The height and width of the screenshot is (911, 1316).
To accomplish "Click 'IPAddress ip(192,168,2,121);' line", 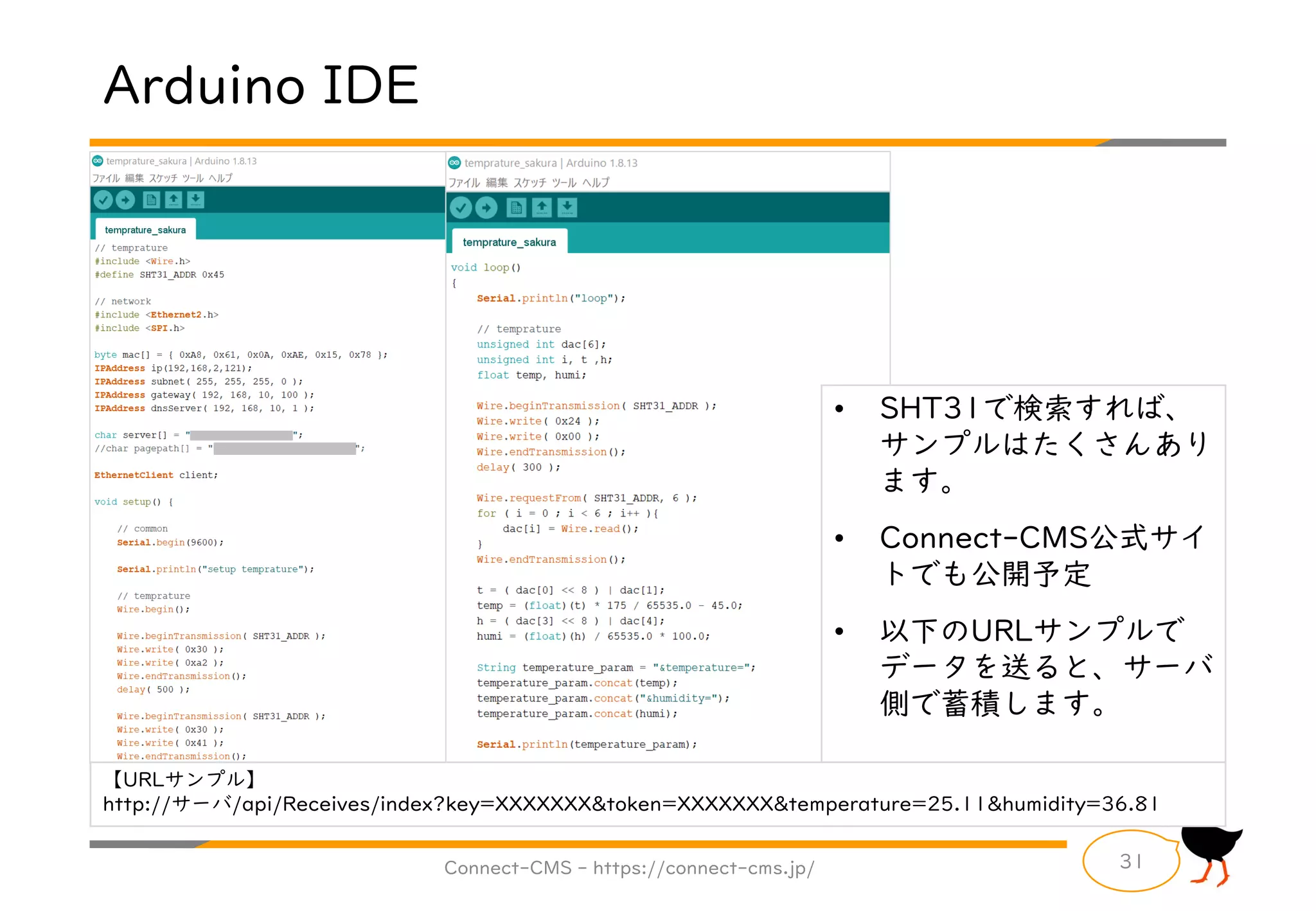I will 173,368.
